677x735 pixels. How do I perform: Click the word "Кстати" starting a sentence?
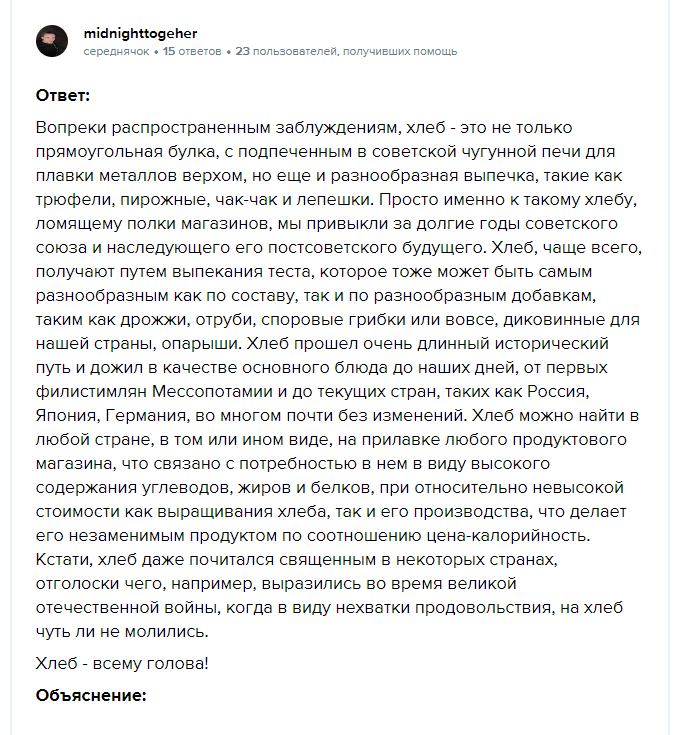62,559
